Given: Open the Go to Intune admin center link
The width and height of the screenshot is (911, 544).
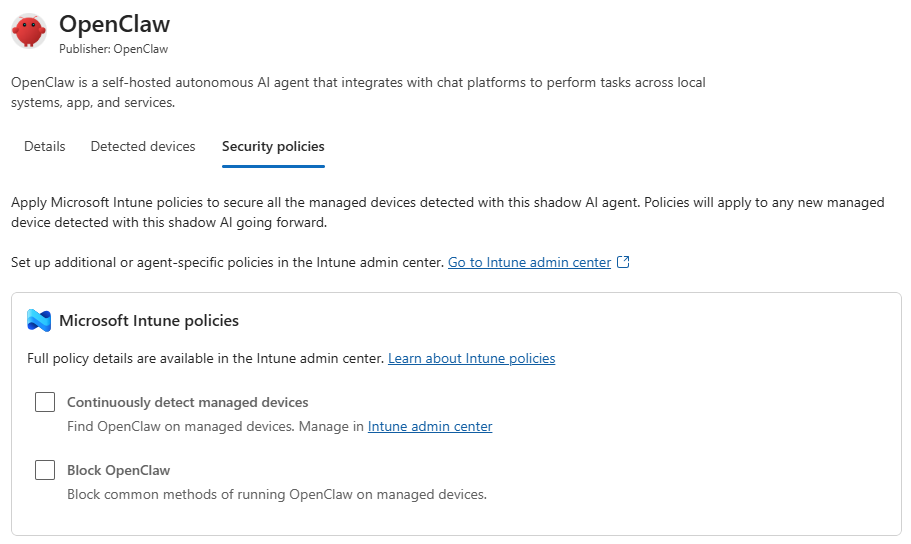Looking at the screenshot, I should (x=529, y=263).
